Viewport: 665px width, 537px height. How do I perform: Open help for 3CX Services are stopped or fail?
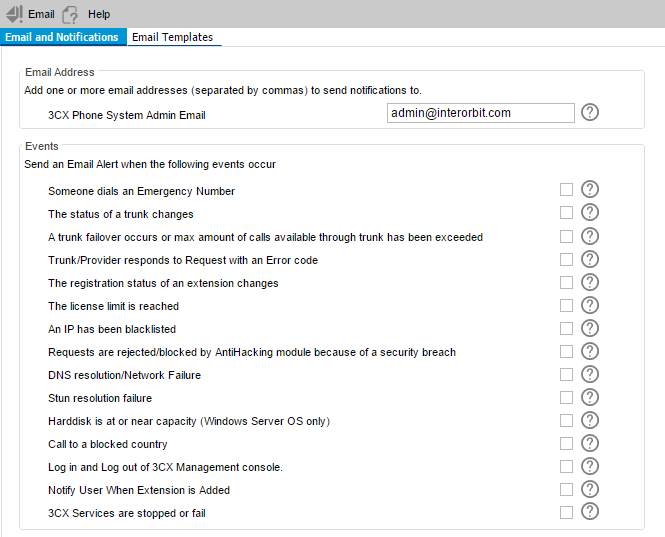(590, 512)
